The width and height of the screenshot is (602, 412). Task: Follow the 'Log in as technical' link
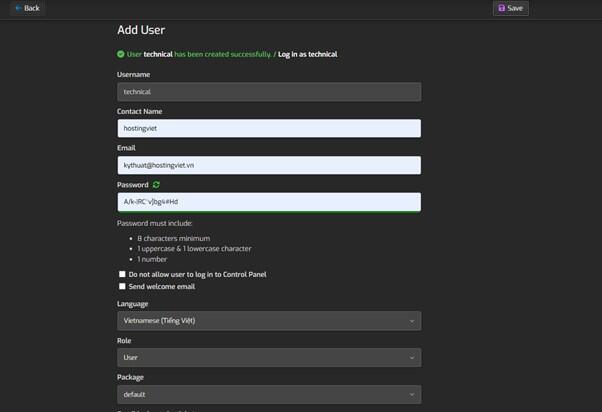click(x=307, y=54)
